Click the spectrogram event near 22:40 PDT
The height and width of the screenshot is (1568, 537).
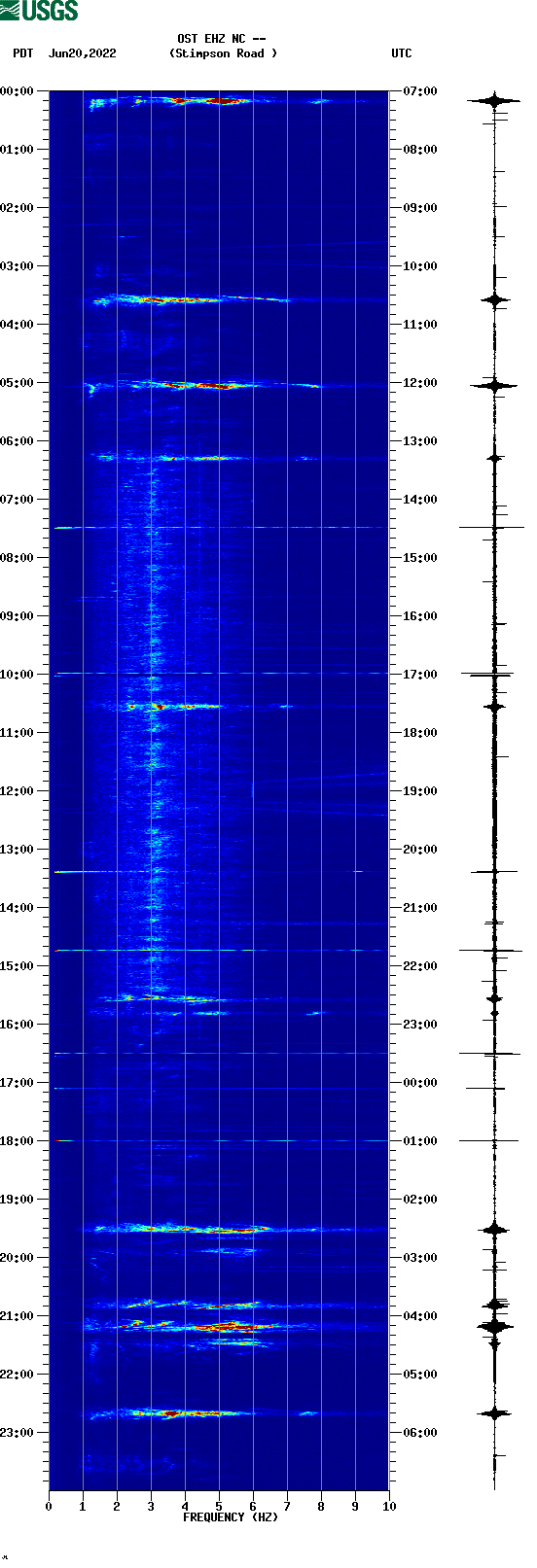[201, 1413]
